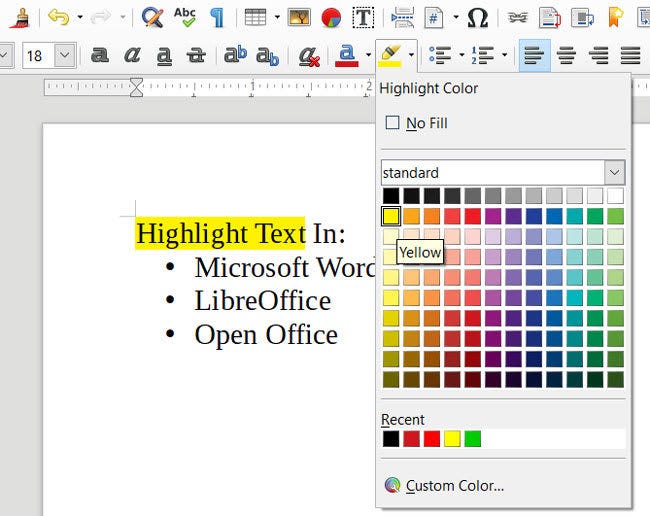Toggle the bulleted list icon
650x516 pixels.
pos(440,55)
